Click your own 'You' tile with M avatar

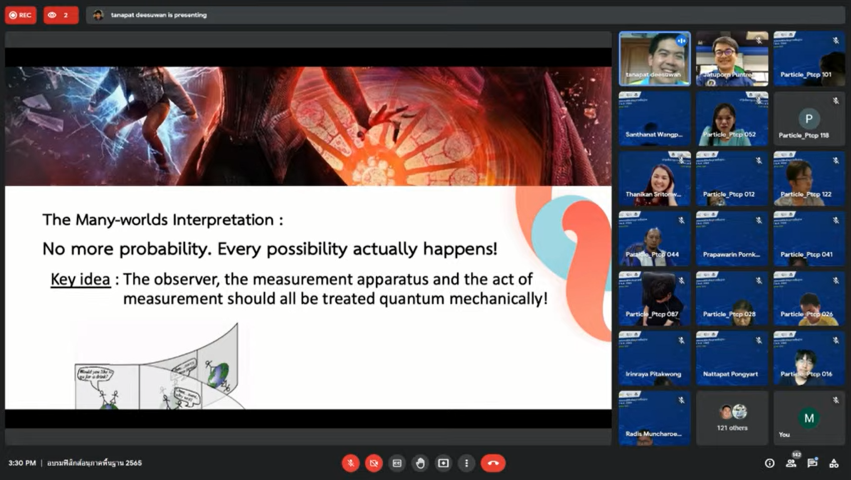[809, 418]
